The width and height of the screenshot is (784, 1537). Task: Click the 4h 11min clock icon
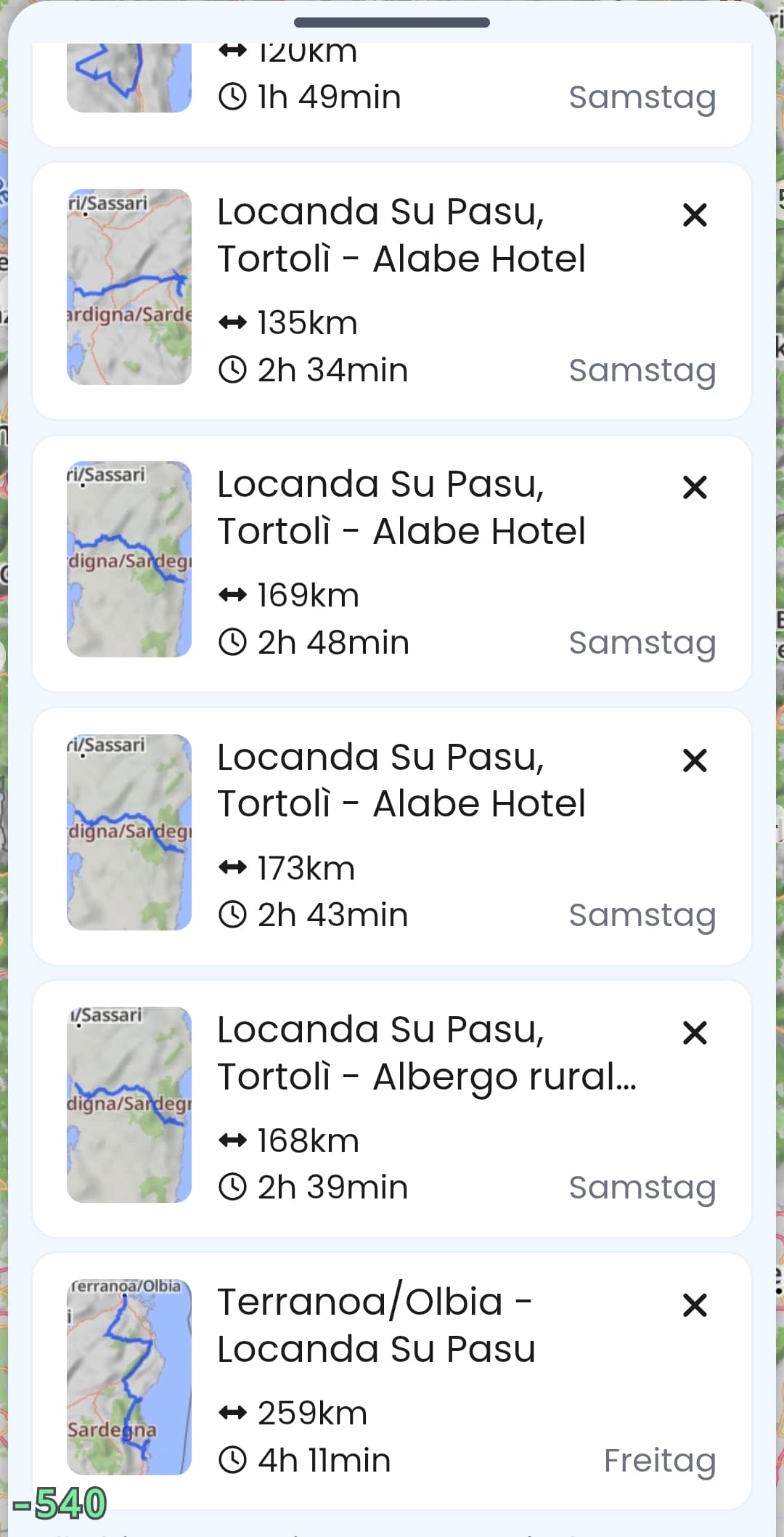click(x=232, y=1460)
